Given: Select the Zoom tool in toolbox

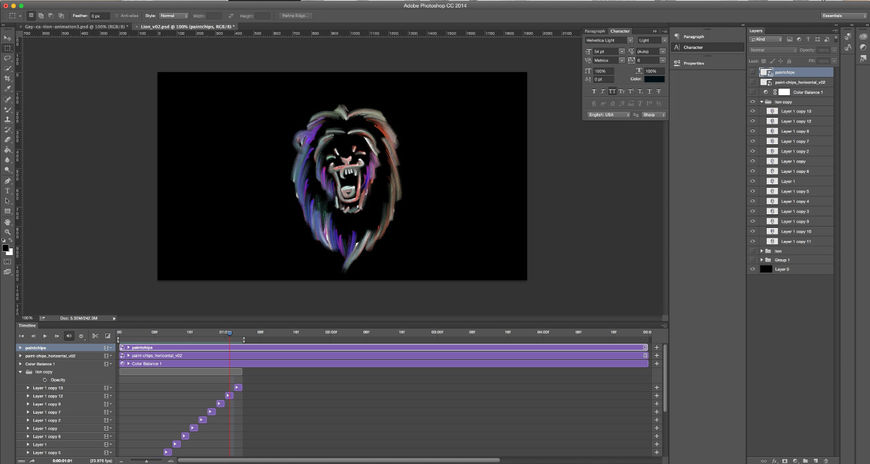Looking at the screenshot, I should [7, 231].
